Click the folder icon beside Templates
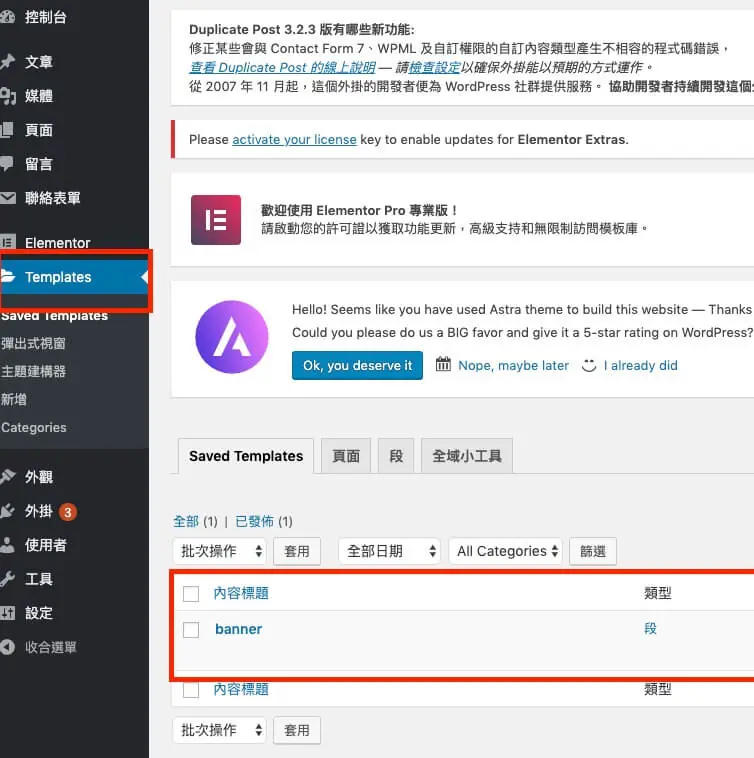The width and height of the screenshot is (754, 758). [7, 277]
